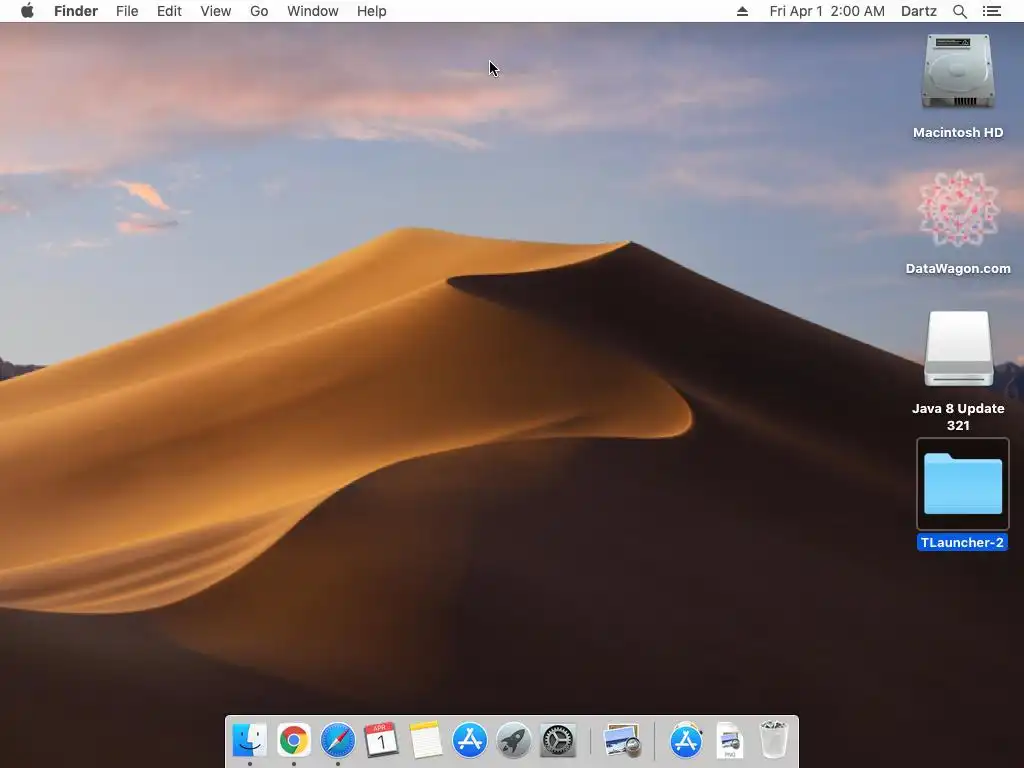1024x768 pixels.
Task: Open the View menu
Action: tap(216, 11)
